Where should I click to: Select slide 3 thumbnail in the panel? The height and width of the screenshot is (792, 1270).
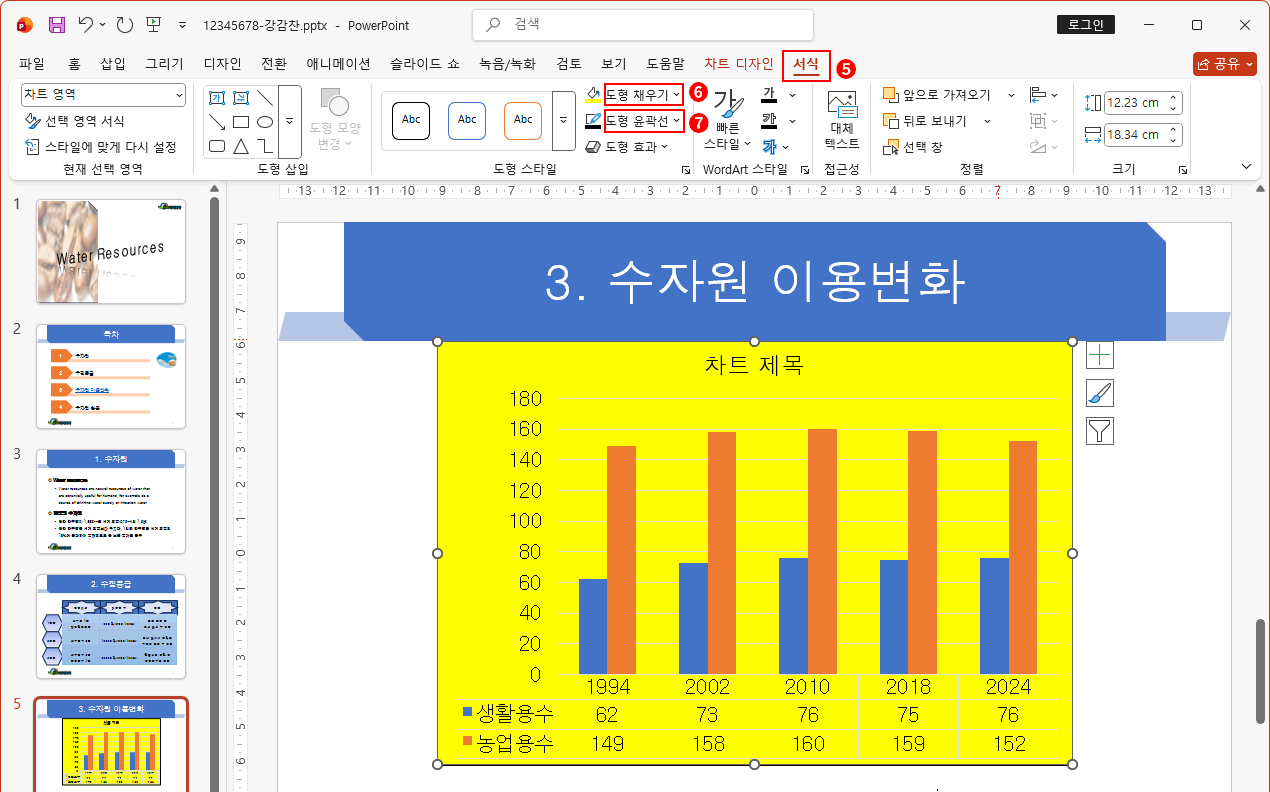pos(110,502)
